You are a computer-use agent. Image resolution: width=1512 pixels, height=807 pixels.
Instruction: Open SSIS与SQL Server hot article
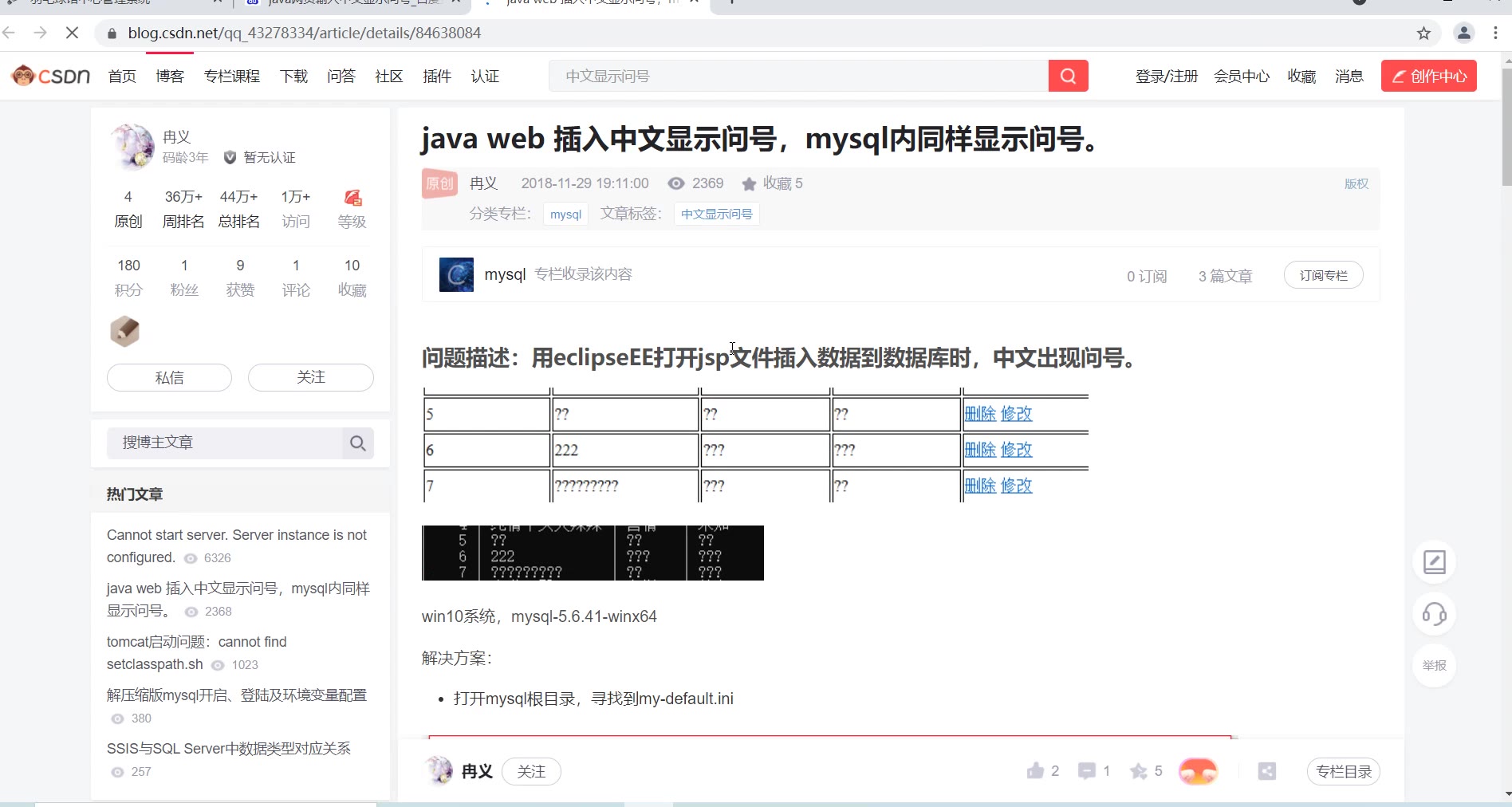[x=229, y=749]
